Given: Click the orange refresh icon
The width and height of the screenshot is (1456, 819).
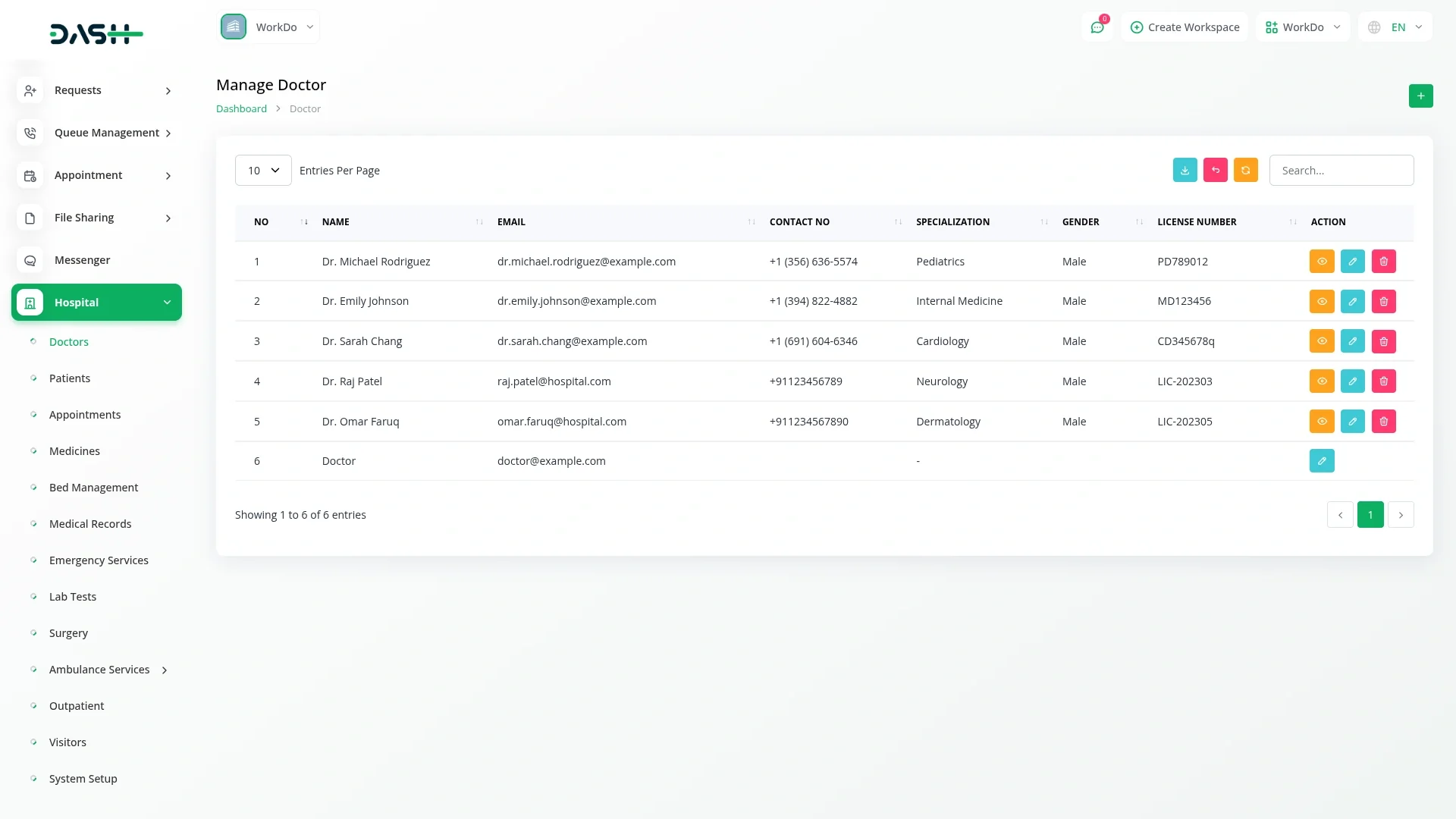Looking at the screenshot, I should pyautogui.click(x=1245, y=170).
